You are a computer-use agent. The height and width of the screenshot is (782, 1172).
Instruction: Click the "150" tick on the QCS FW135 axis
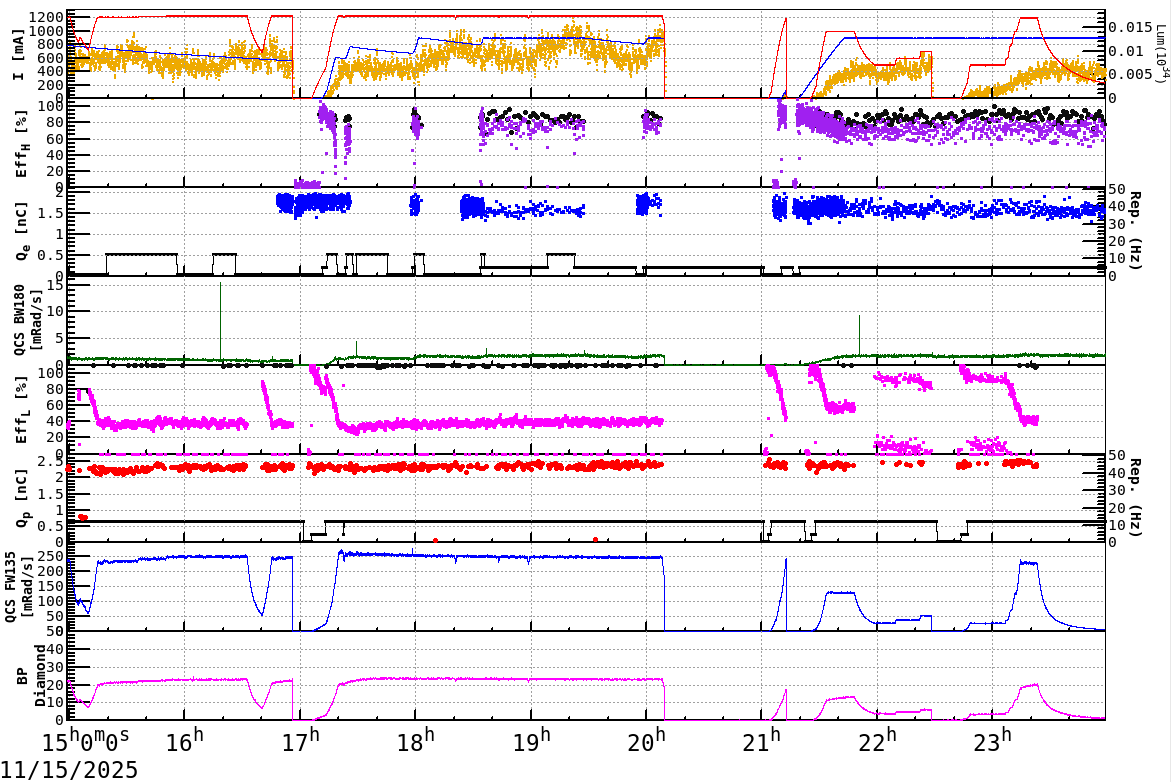(52, 587)
